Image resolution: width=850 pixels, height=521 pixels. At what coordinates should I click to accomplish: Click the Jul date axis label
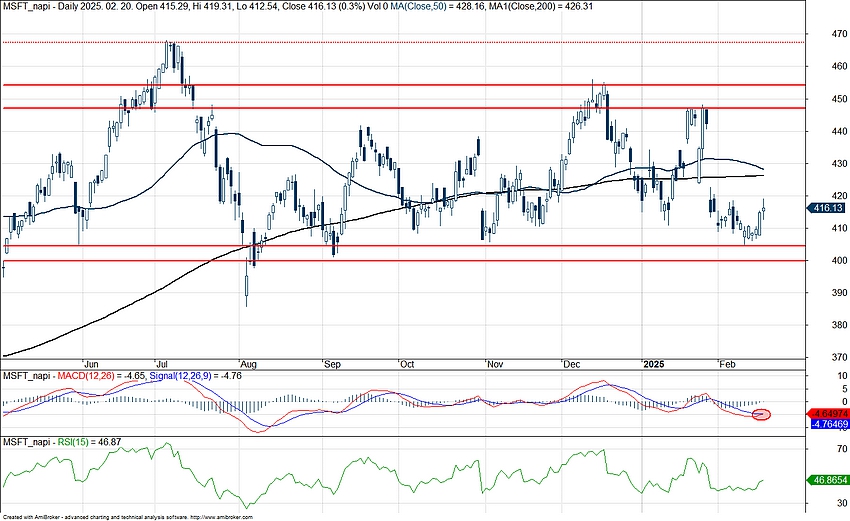(162, 364)
